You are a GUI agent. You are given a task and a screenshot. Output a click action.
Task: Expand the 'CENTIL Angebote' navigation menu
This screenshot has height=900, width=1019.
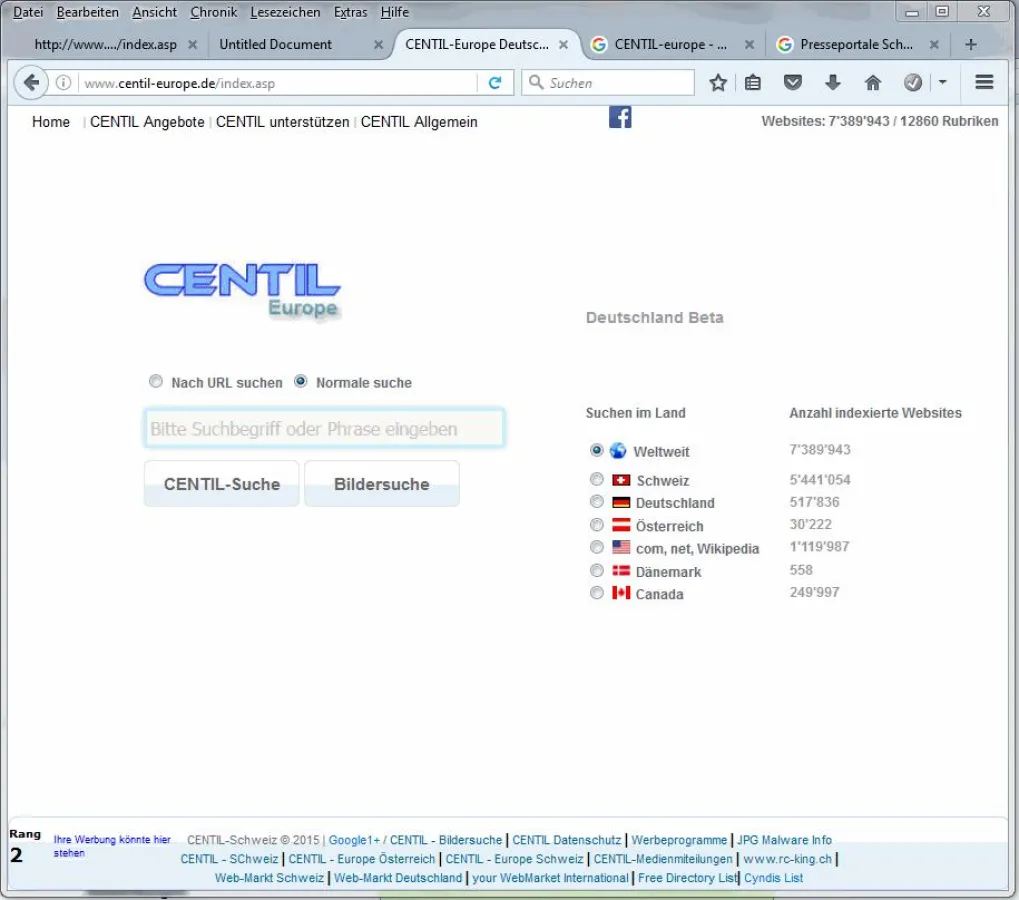[x=147, y=122]
